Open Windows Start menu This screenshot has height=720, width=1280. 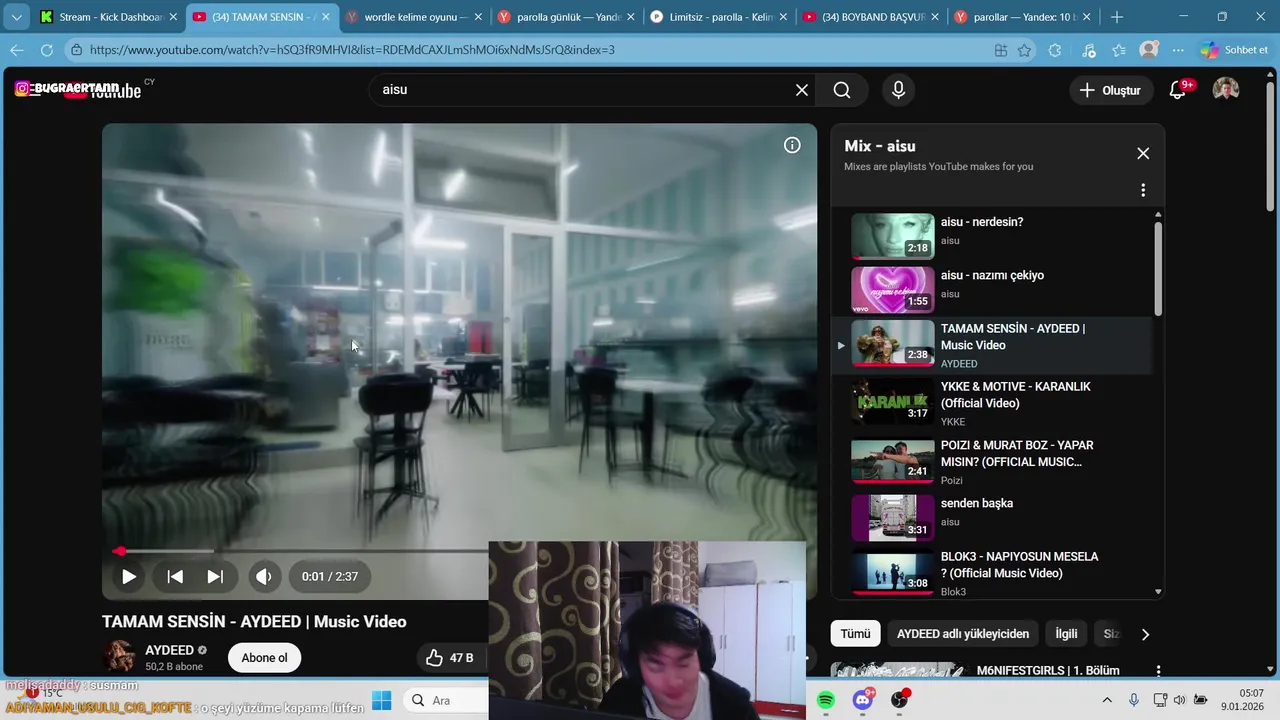coord(382,701)
